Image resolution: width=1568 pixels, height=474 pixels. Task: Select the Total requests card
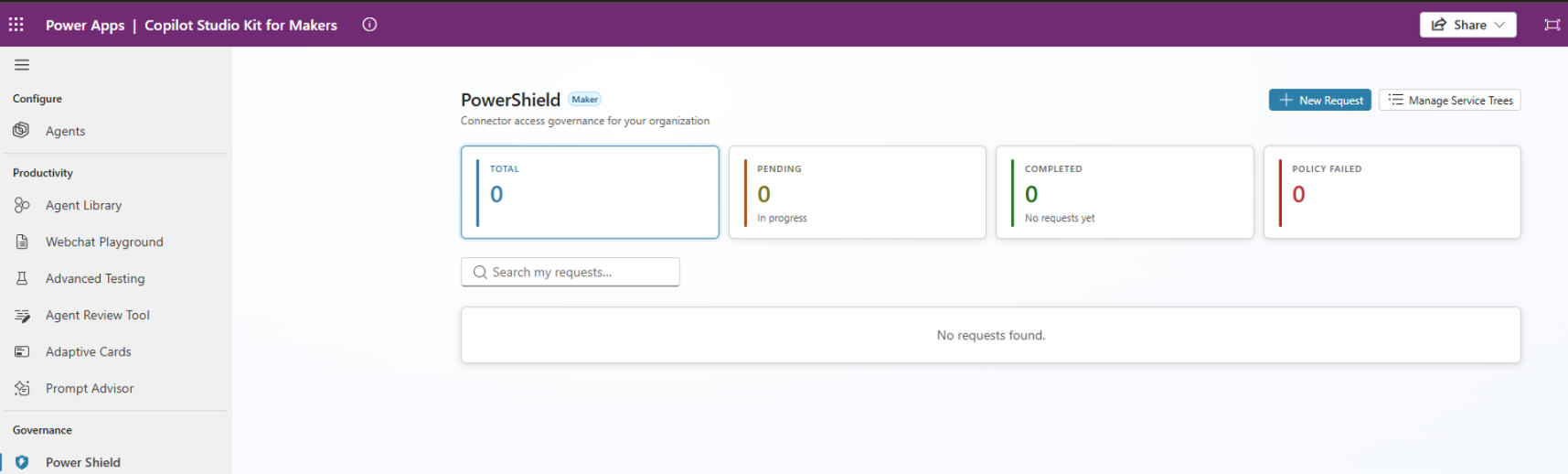[x=590, y=192]
